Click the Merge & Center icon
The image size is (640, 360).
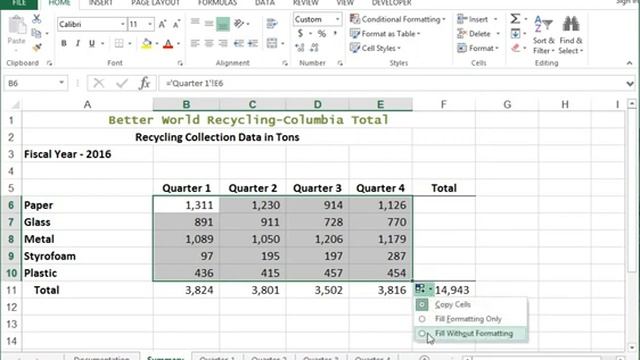(272, 43)
